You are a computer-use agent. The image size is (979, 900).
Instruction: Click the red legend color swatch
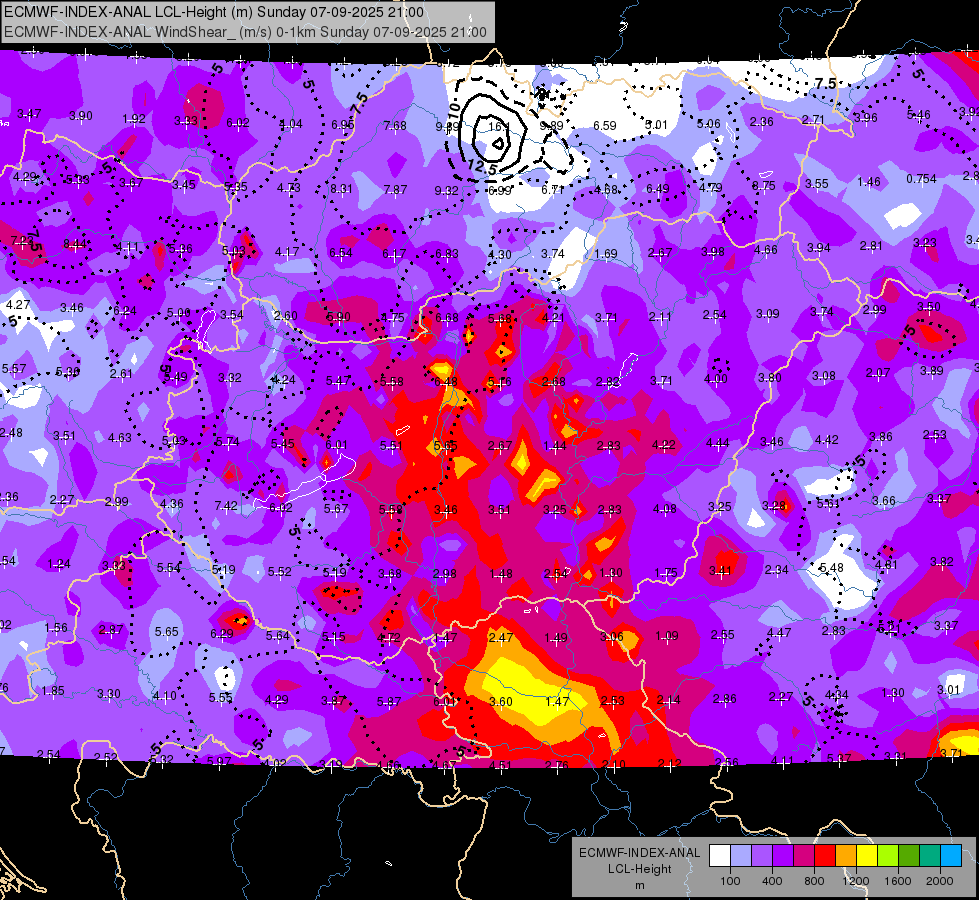point(825,855)
